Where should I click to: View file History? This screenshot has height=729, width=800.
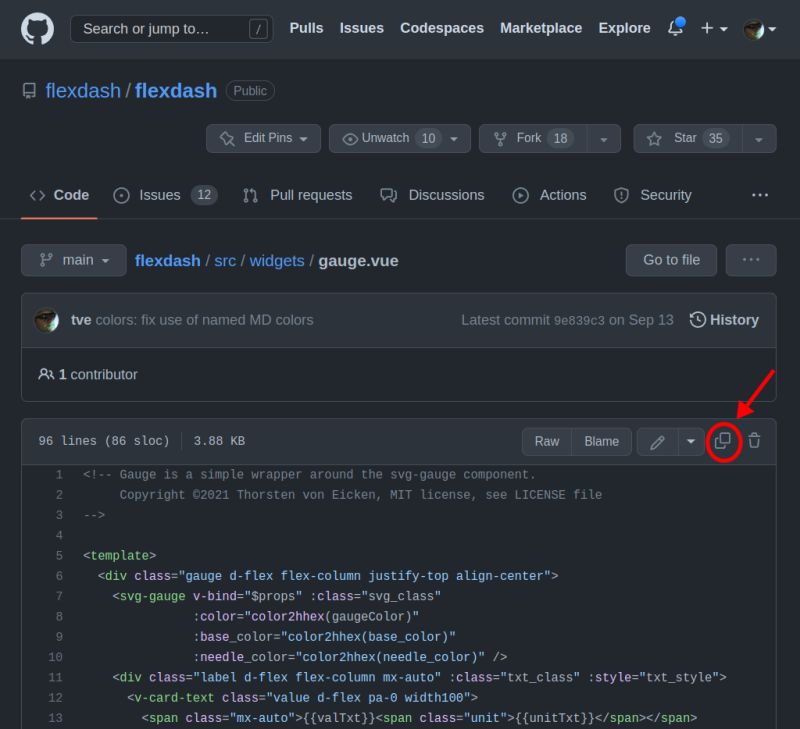point(724,320)
